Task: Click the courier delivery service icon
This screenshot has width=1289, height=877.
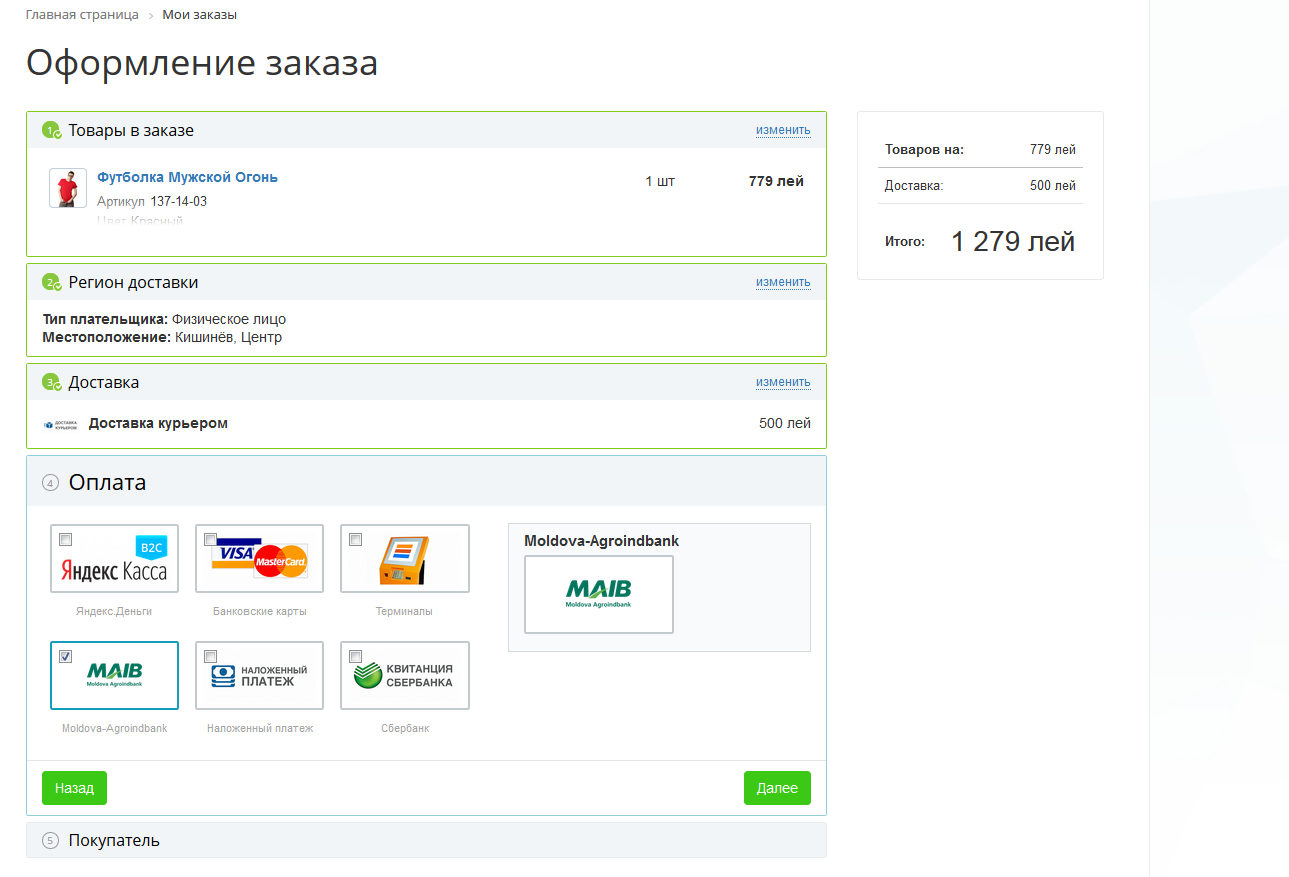Action: pyautogui.click(x=60, y=424)
